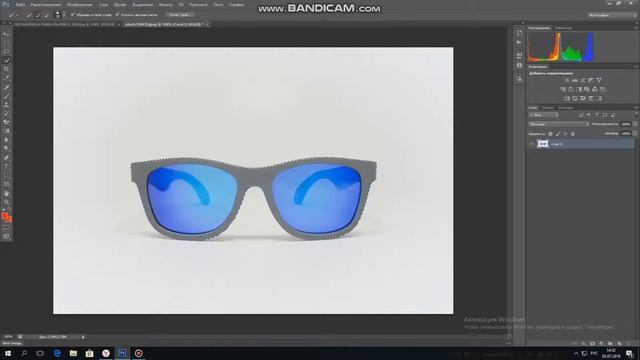Open the status bar info arrow menu
This screenshot has height=360, width=640.
pos(83,337)
